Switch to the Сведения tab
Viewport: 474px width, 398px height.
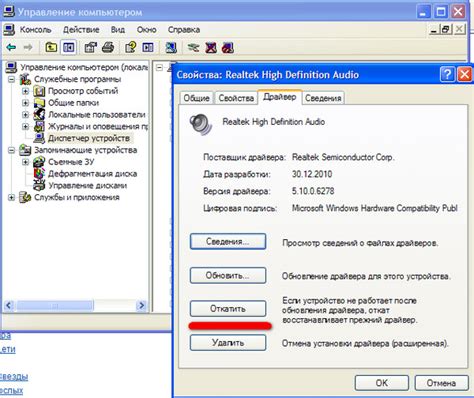point(323,98)
